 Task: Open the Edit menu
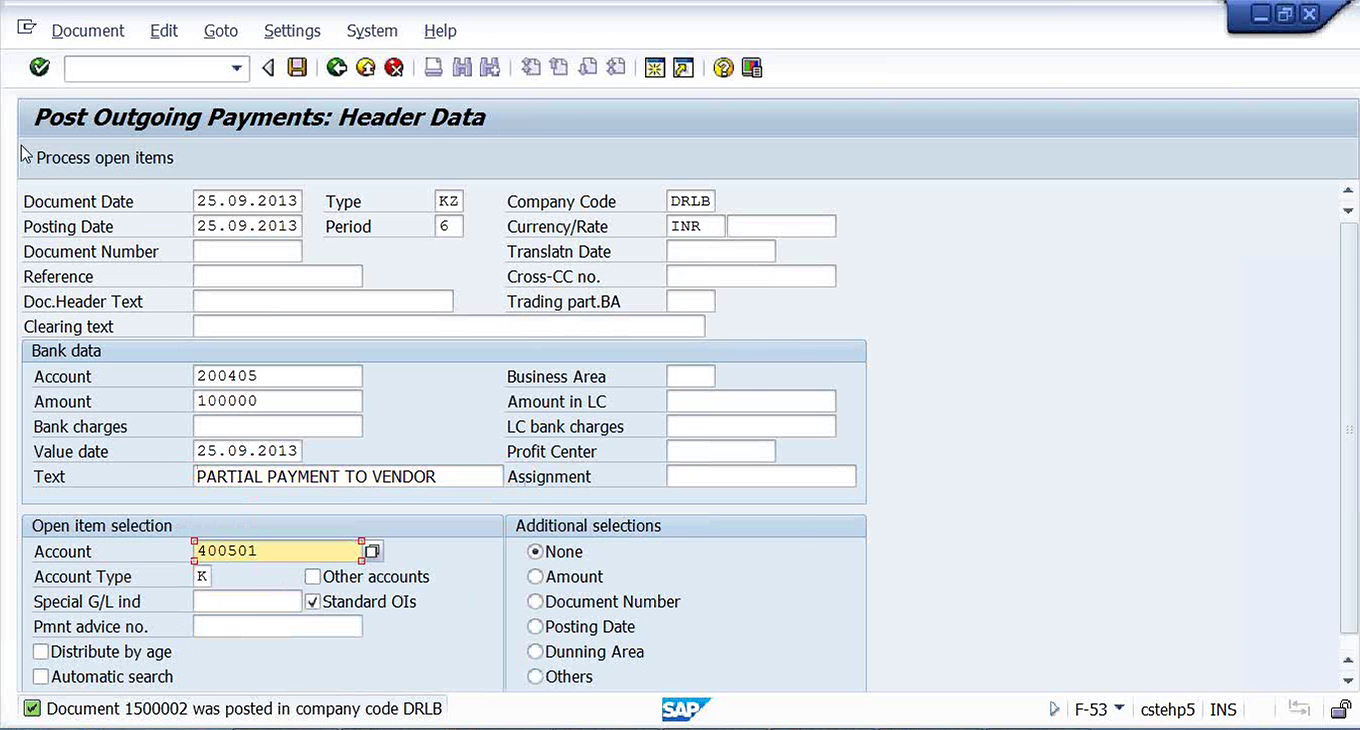(x=164, y=31)
